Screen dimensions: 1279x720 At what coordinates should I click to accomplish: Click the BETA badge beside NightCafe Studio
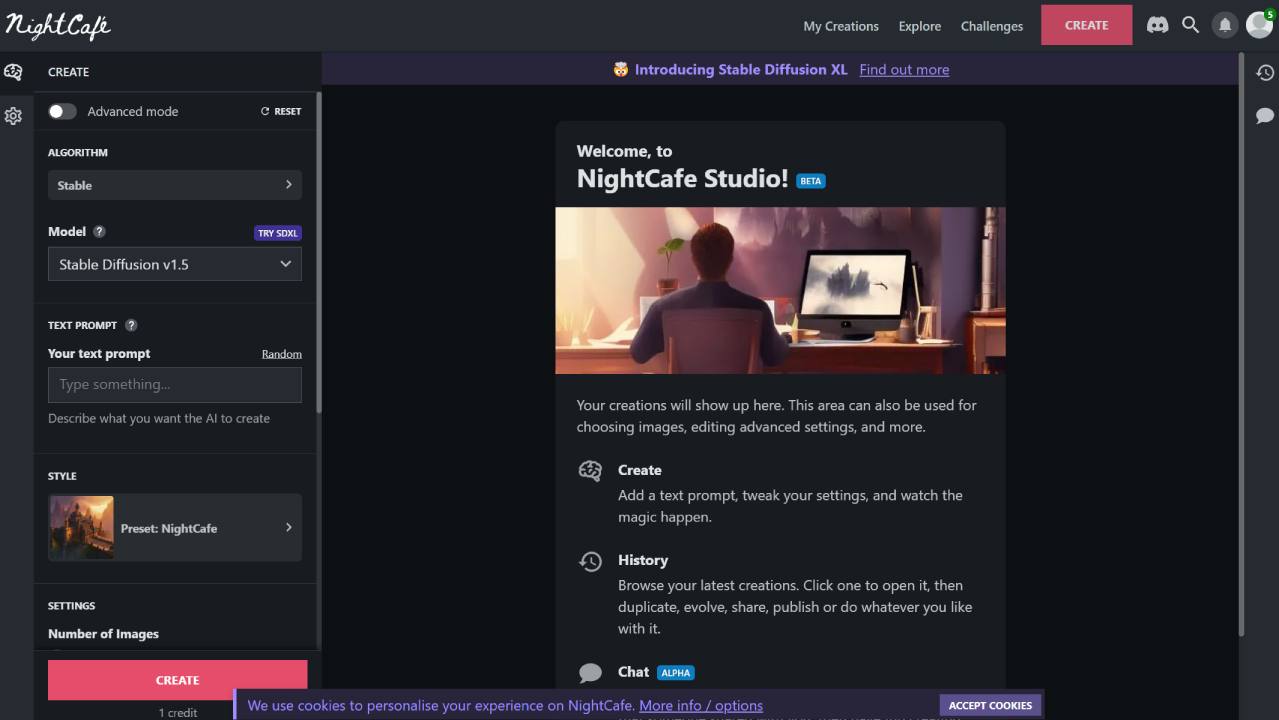click(811, 181)
